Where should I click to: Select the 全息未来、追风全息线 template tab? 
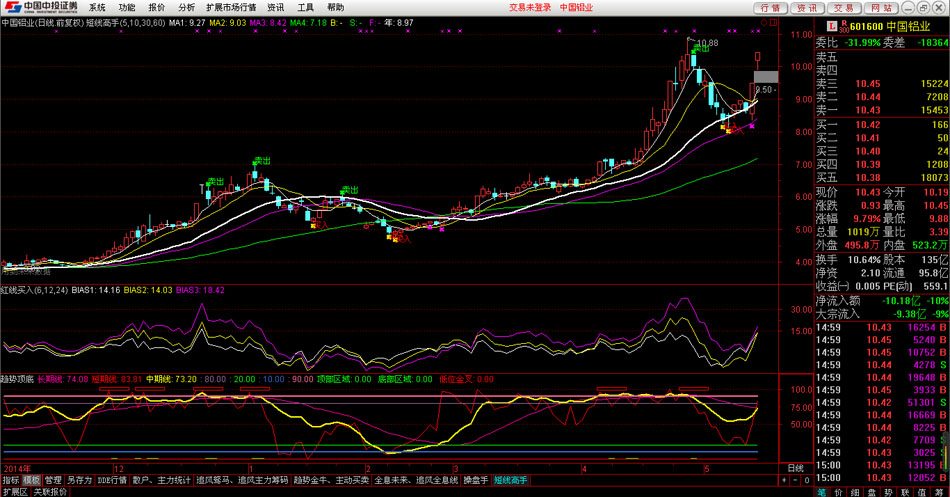coord(416,480)
